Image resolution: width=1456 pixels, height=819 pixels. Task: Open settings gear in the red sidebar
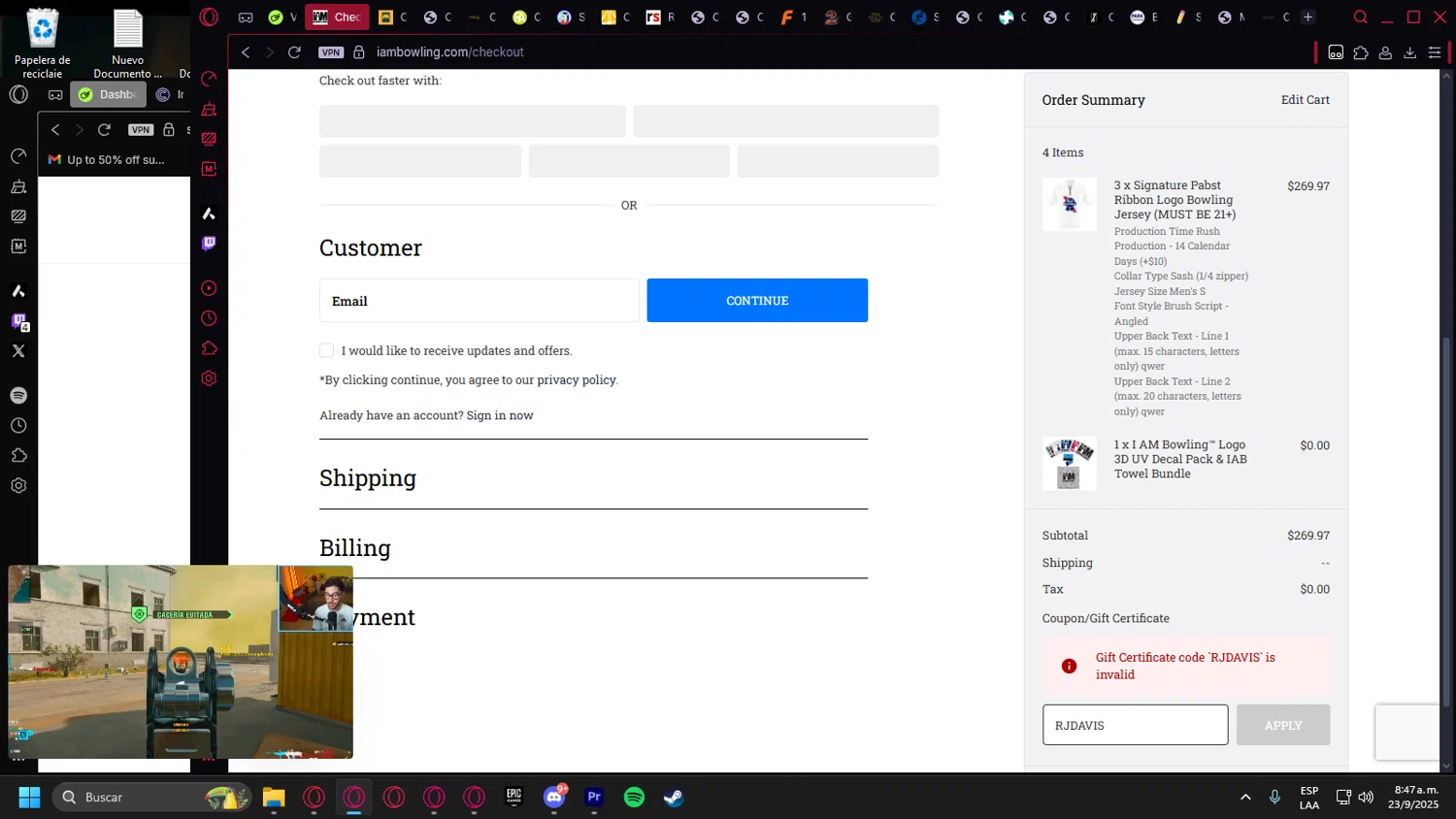209,378
